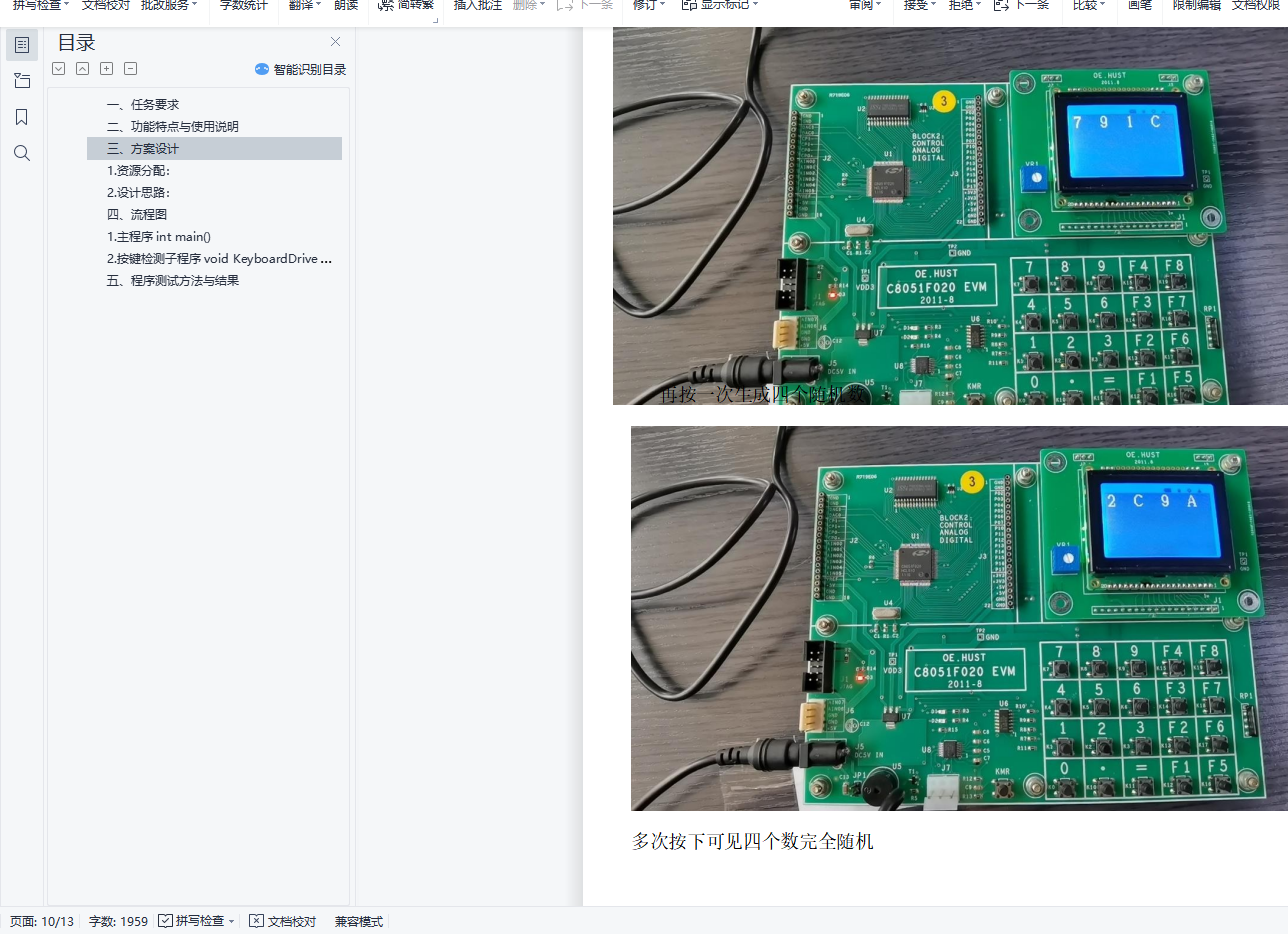Open the 翻译 translate dropdown

point(304,5)
